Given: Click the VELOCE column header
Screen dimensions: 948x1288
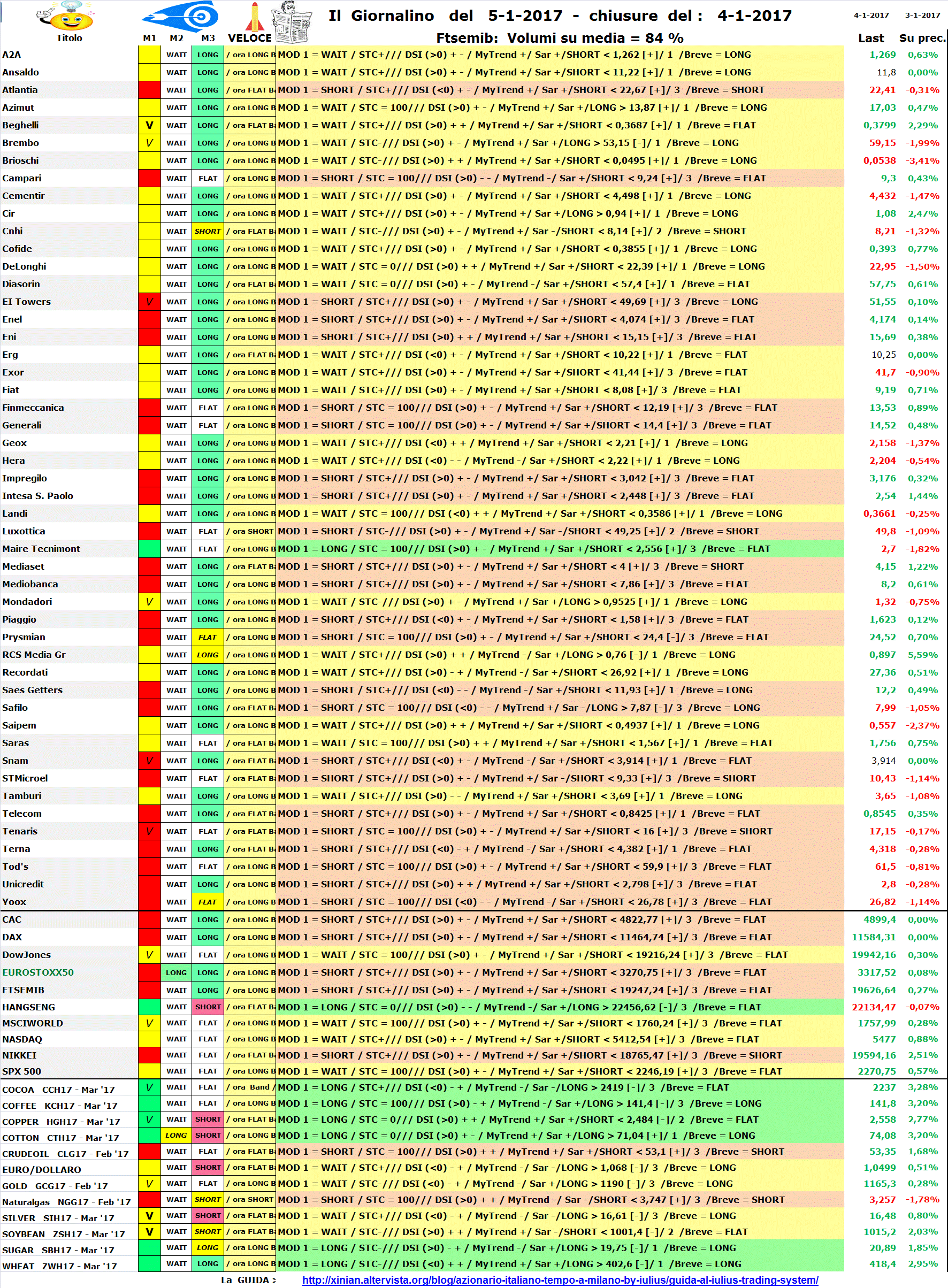Looking at the screenshot, I should tap(250, 38).
